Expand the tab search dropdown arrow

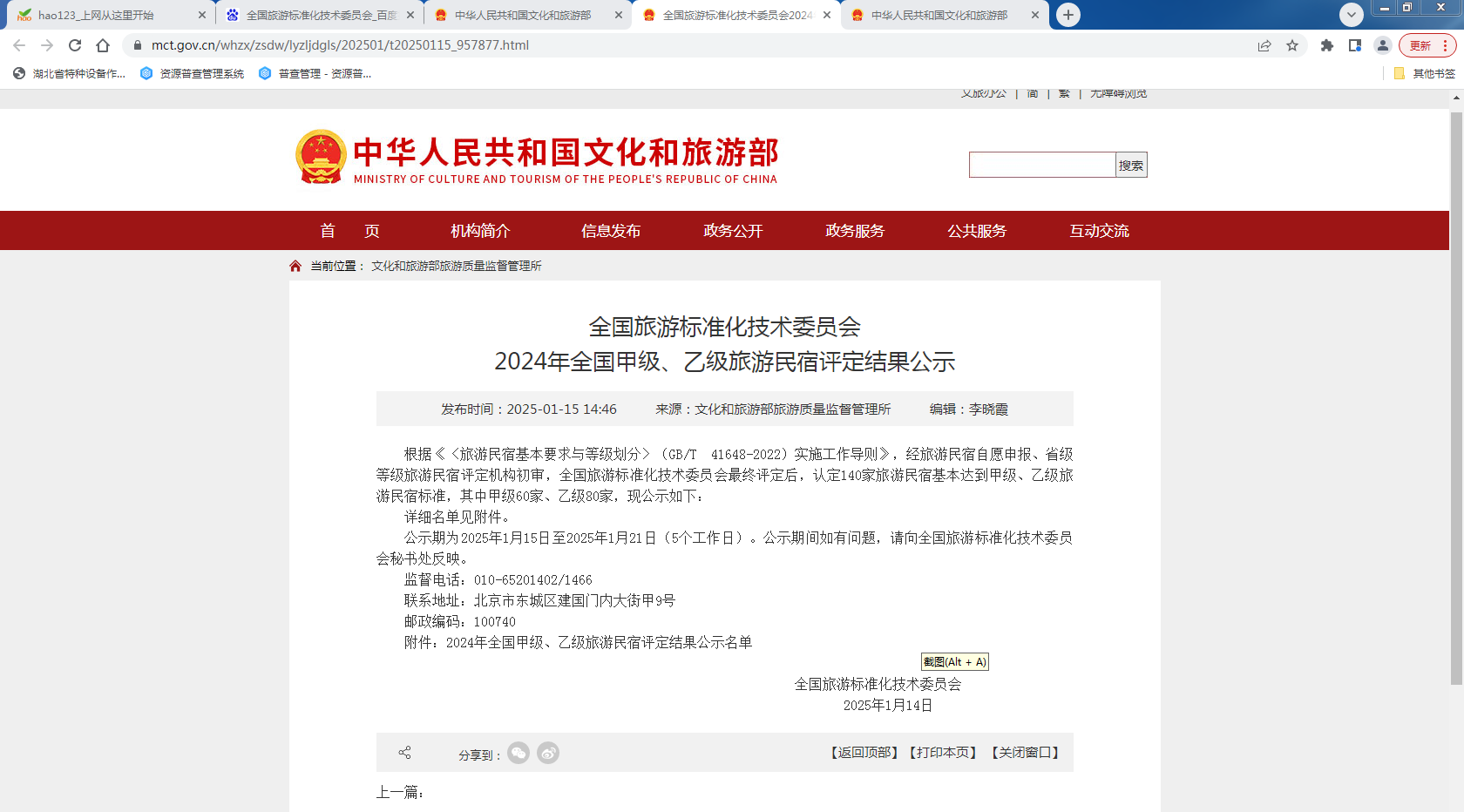(1351, 15)
